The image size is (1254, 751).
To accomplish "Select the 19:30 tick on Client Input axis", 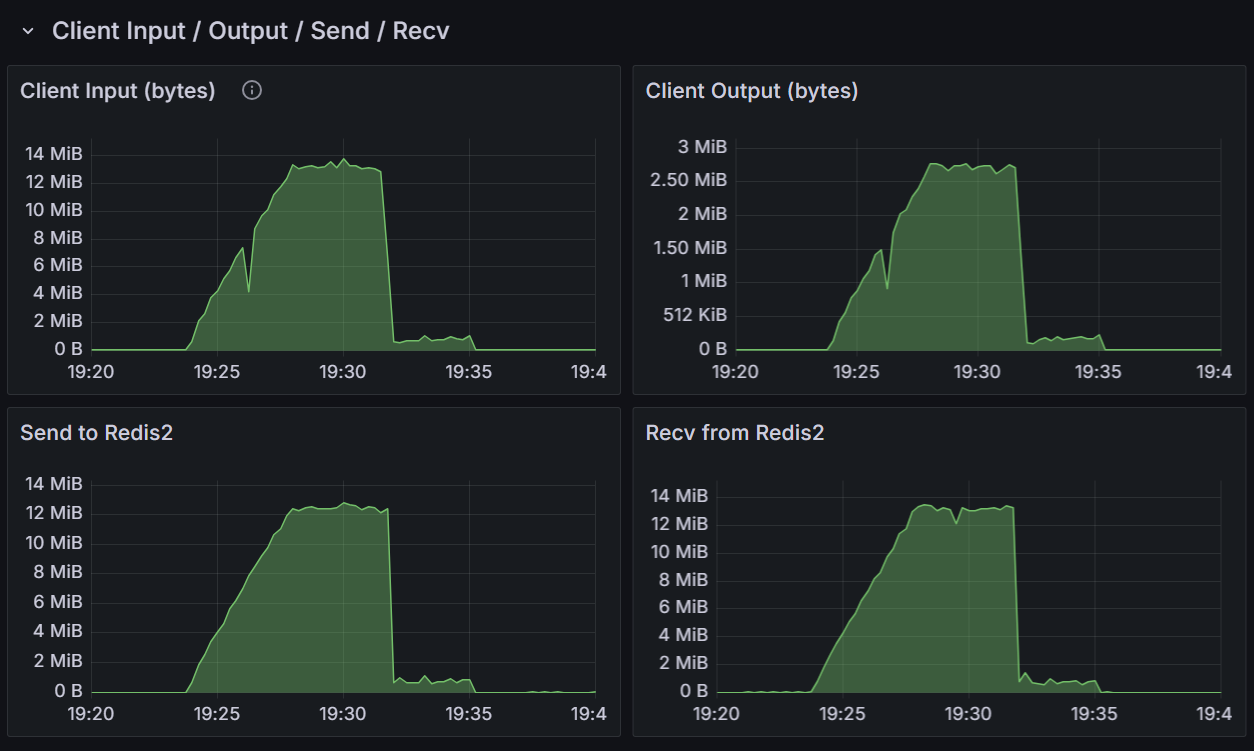I will point(343,372).
